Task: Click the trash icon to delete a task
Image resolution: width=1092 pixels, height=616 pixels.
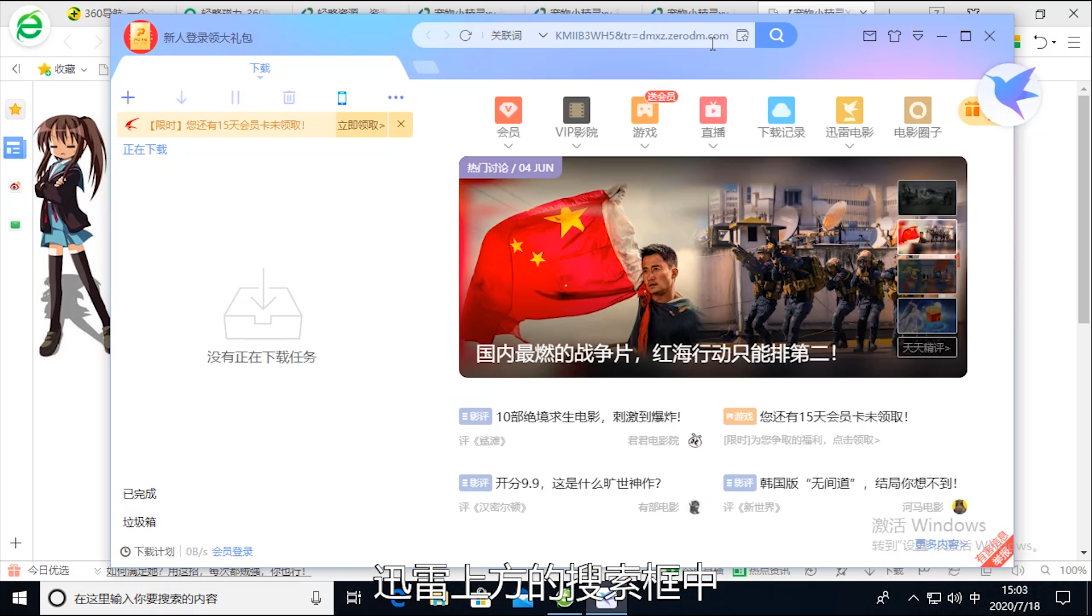Action: pos(289,97)
